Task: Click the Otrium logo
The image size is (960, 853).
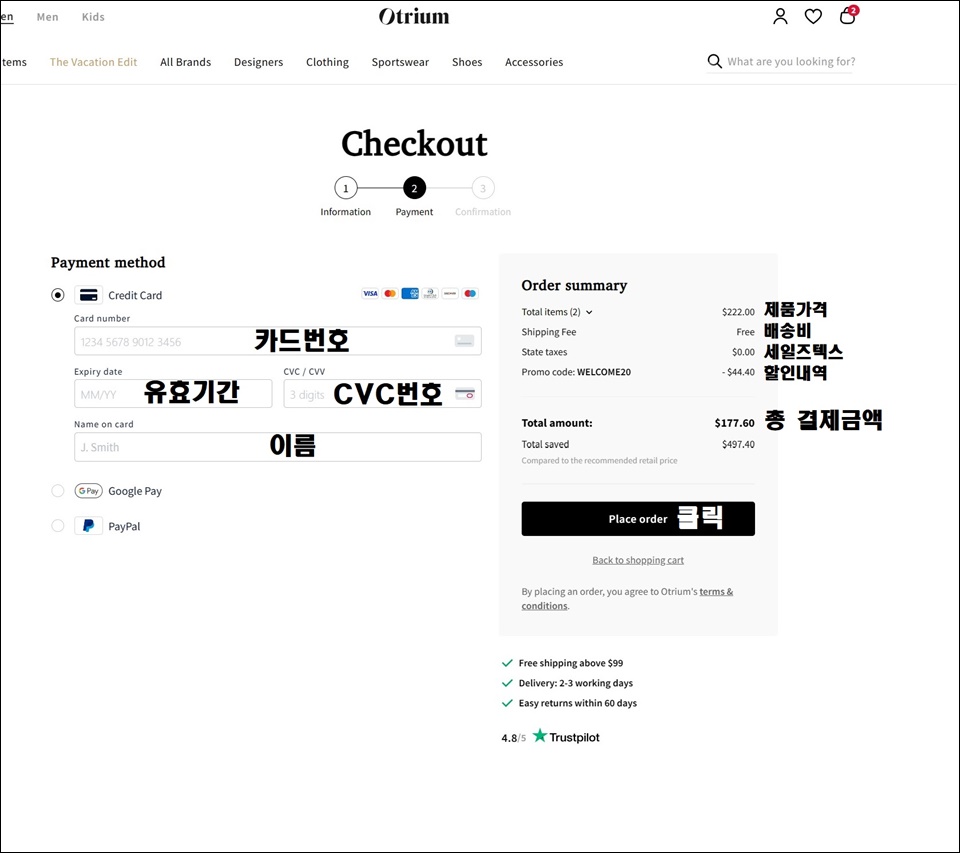Action: tap(414, 17)
